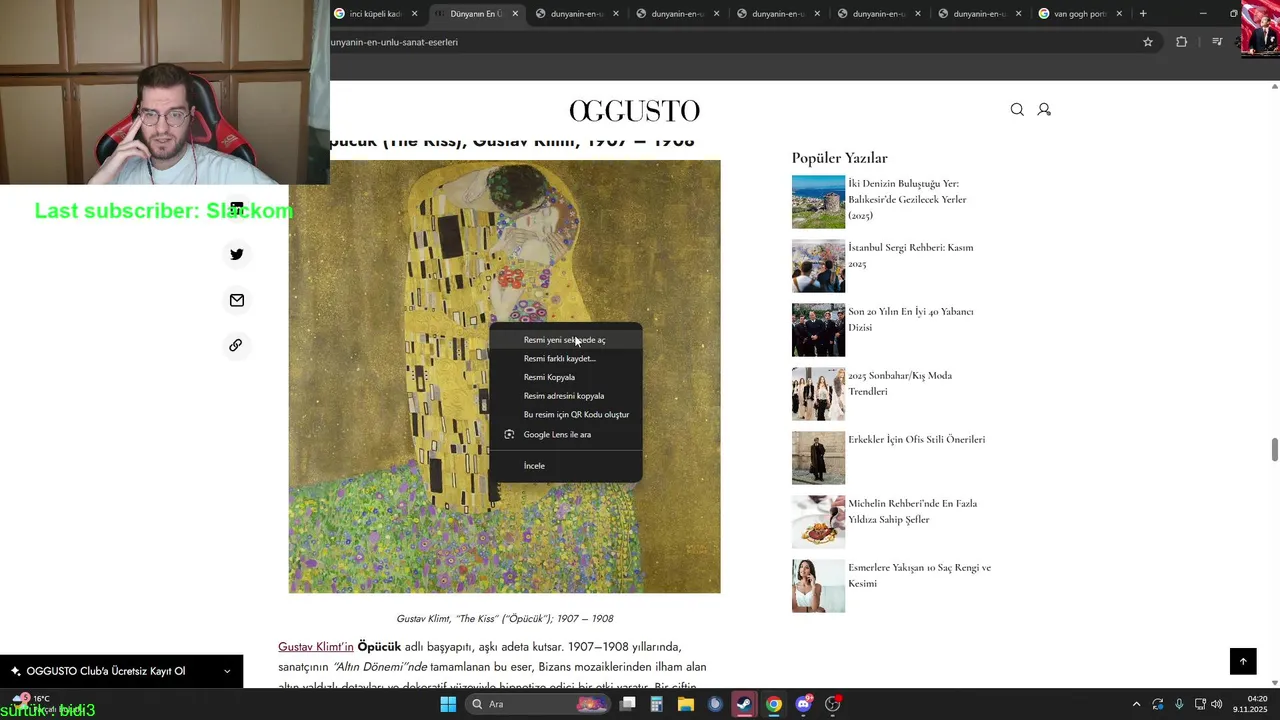Click Ofis Stili Önerileri thumbnail

[818, 458]
